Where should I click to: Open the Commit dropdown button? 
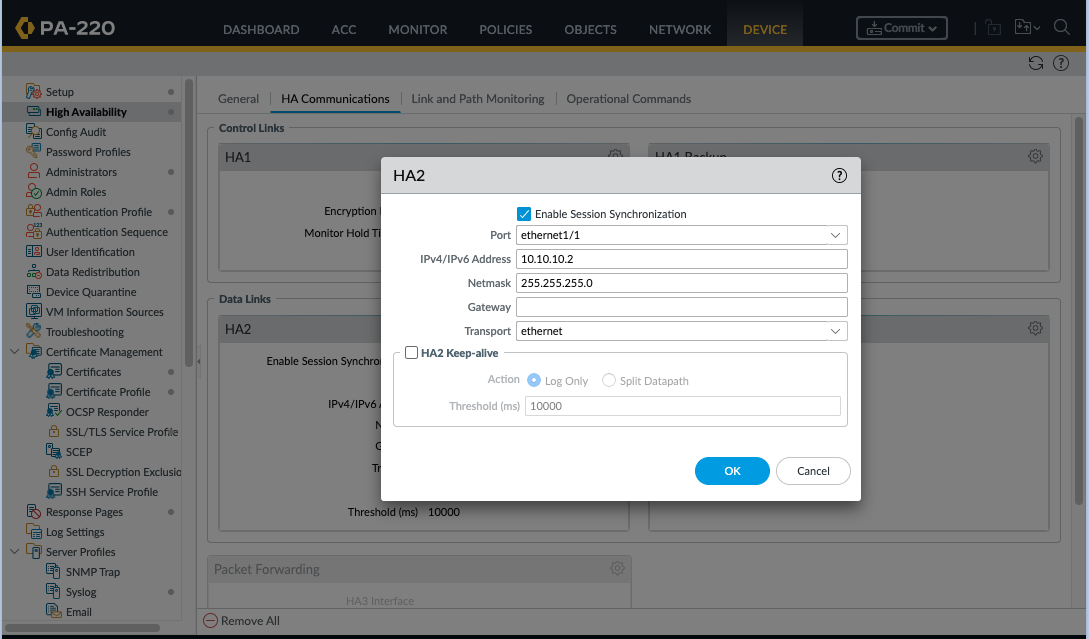tap(901, 28)
